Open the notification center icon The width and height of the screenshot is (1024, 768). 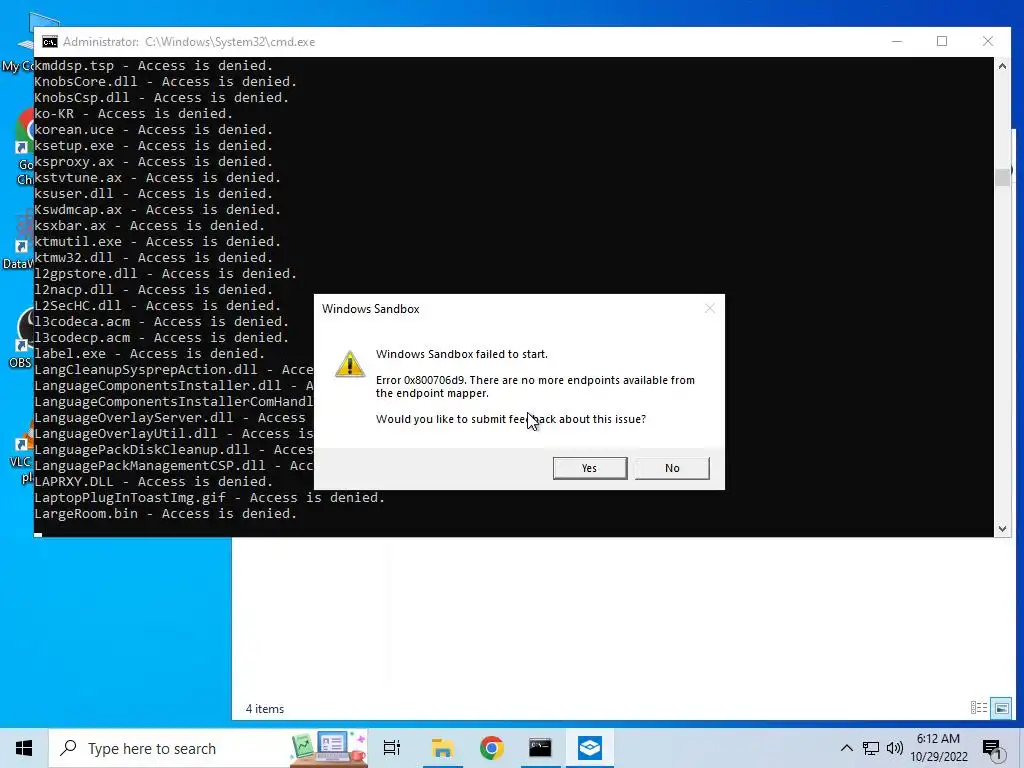991,750
